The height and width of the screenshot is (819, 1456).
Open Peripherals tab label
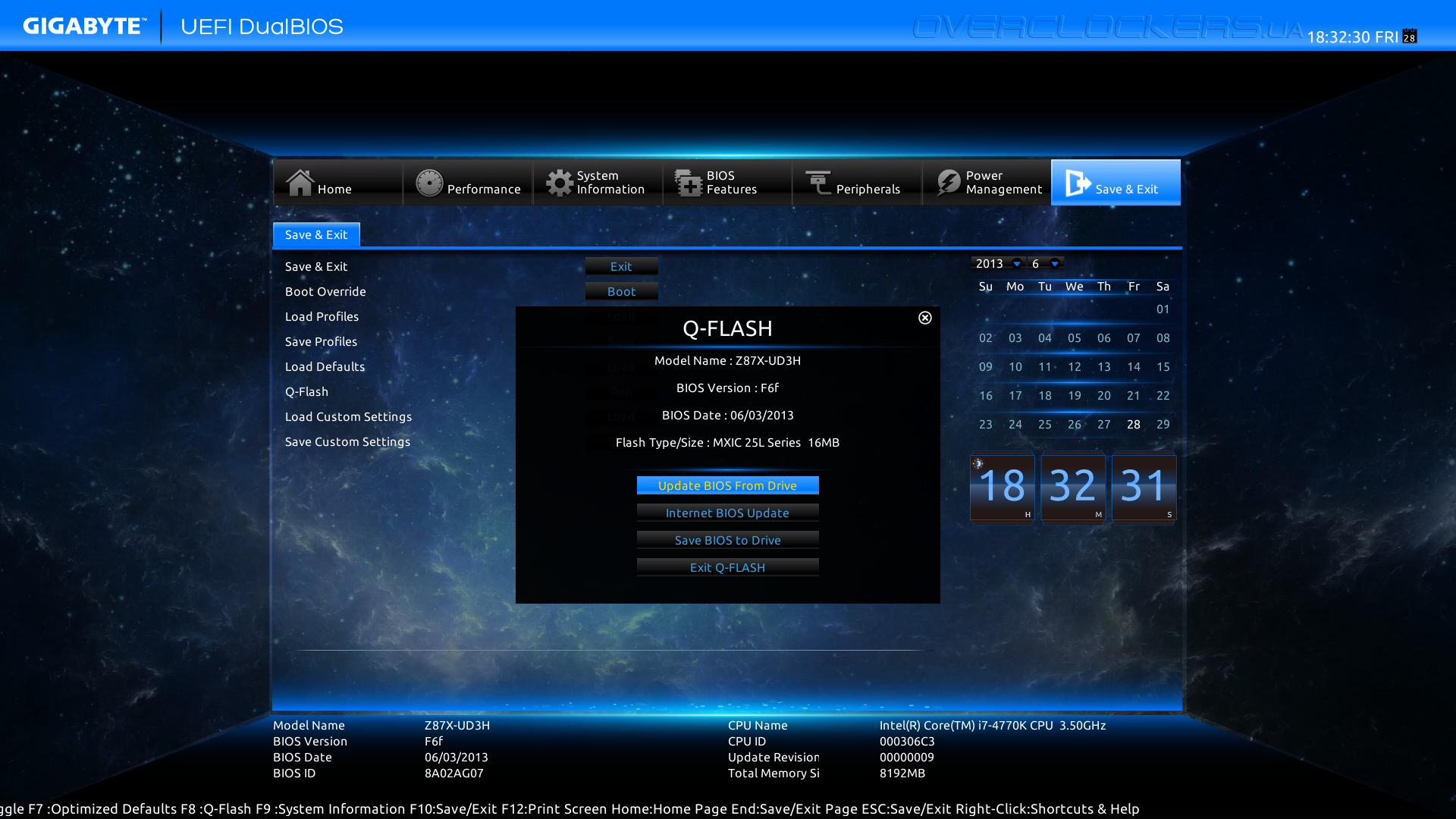click(868, 189)
